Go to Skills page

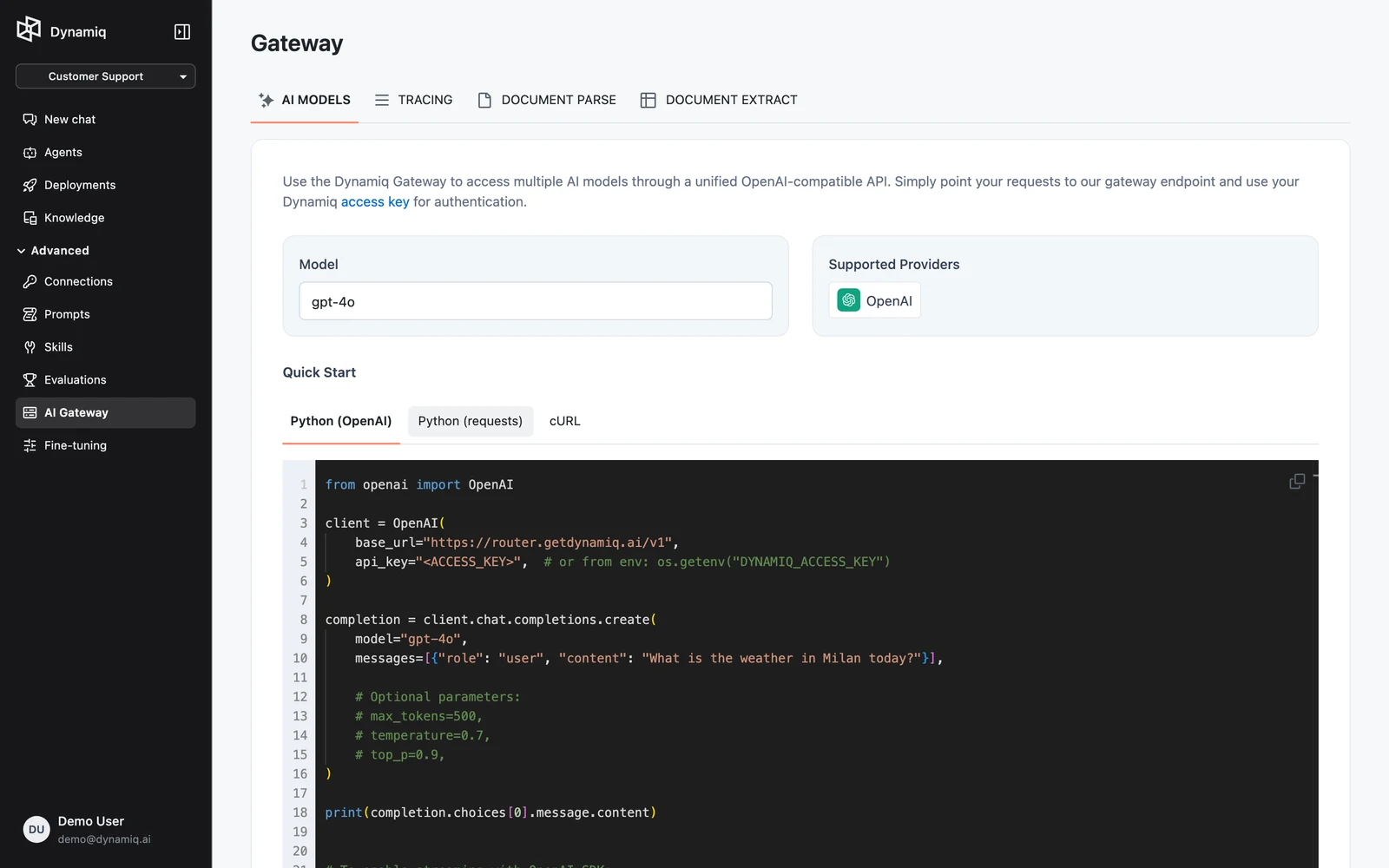tap(105, 347)
